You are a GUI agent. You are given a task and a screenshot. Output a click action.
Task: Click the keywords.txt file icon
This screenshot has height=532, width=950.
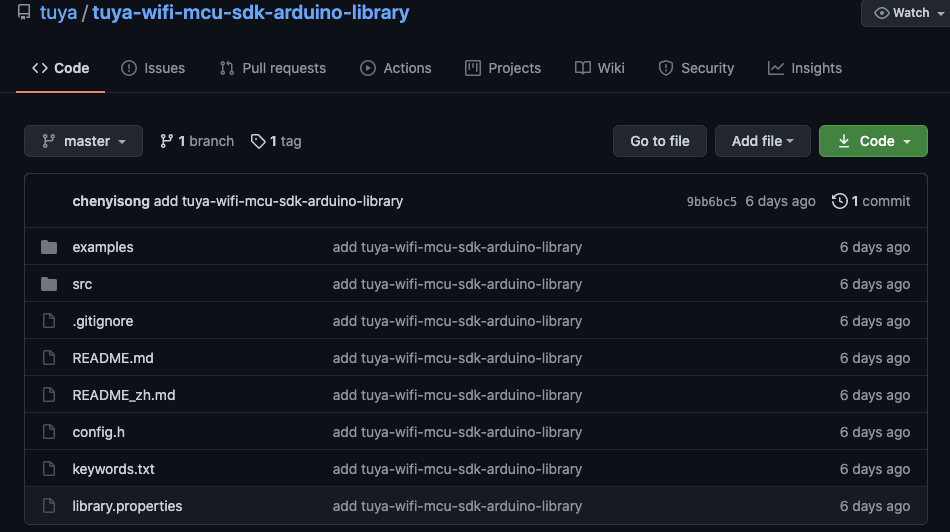[49, 469]
